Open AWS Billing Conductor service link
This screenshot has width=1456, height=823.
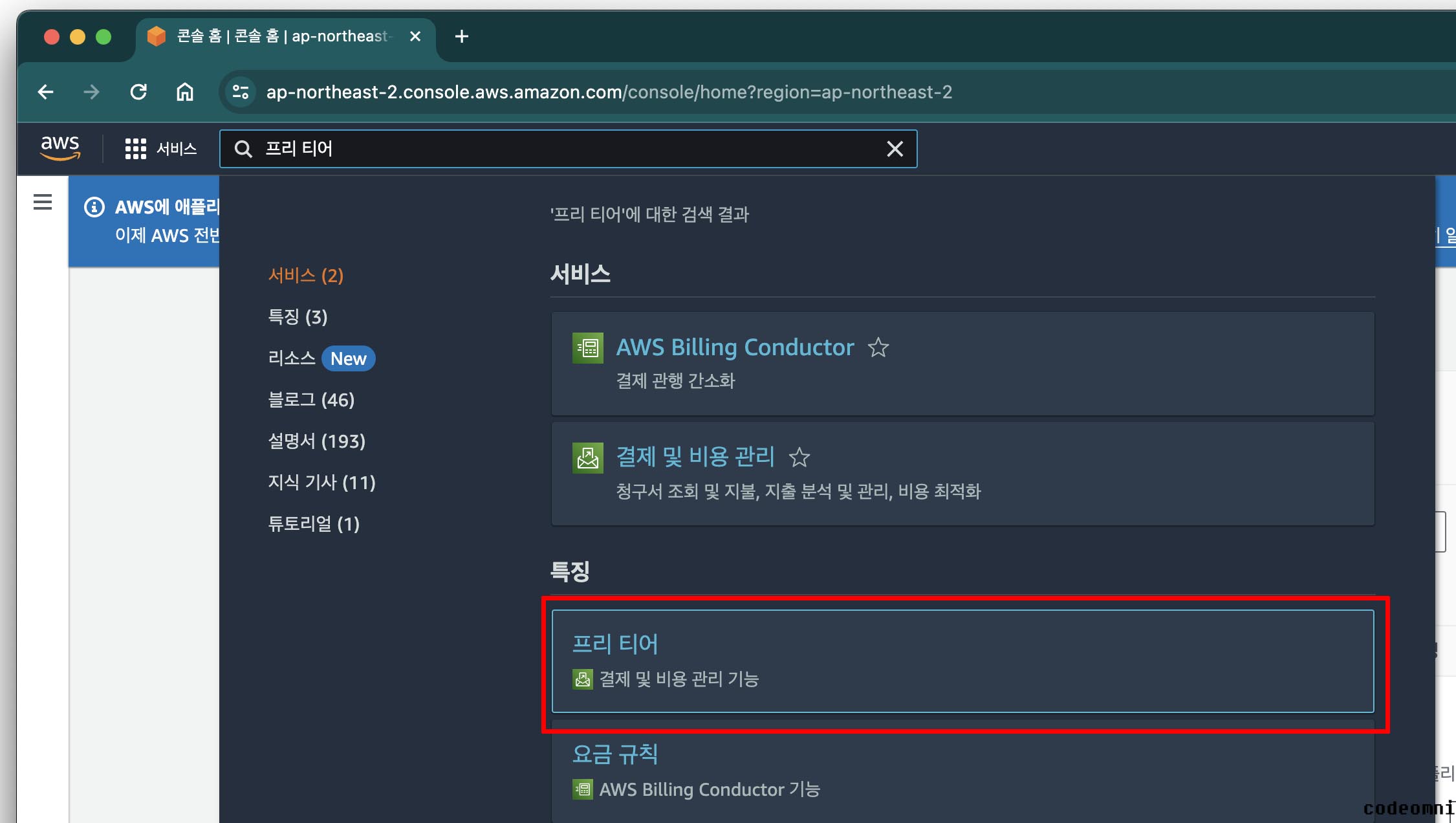point(735,347)
